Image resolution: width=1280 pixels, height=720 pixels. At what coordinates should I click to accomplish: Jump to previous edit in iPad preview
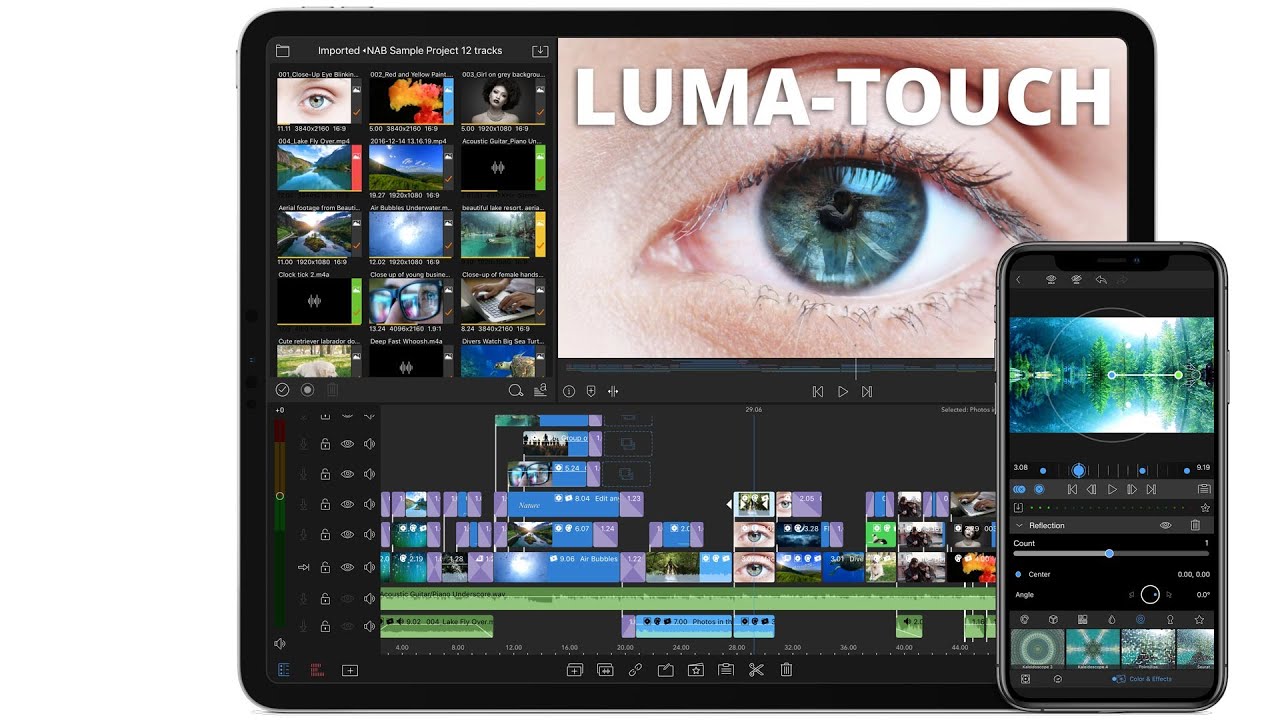point(818,392)
